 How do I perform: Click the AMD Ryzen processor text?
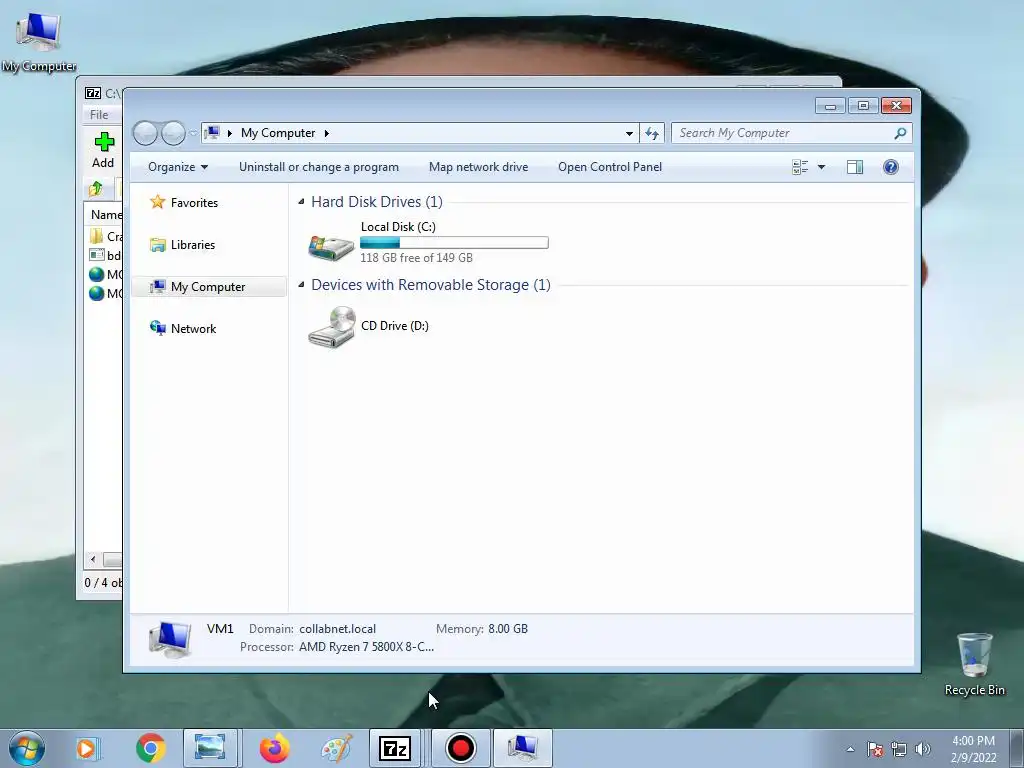click(366, 647)
